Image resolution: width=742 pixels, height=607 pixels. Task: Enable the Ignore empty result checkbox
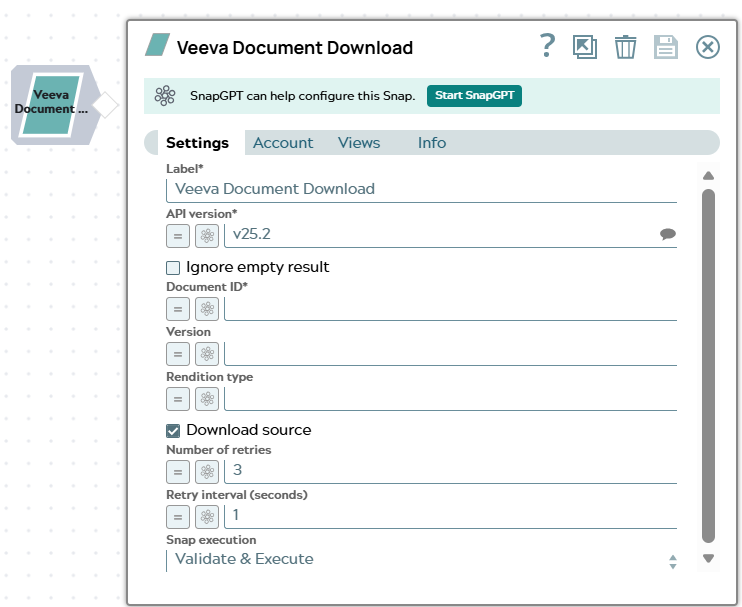pyautogui.click(x=173, y=268)
